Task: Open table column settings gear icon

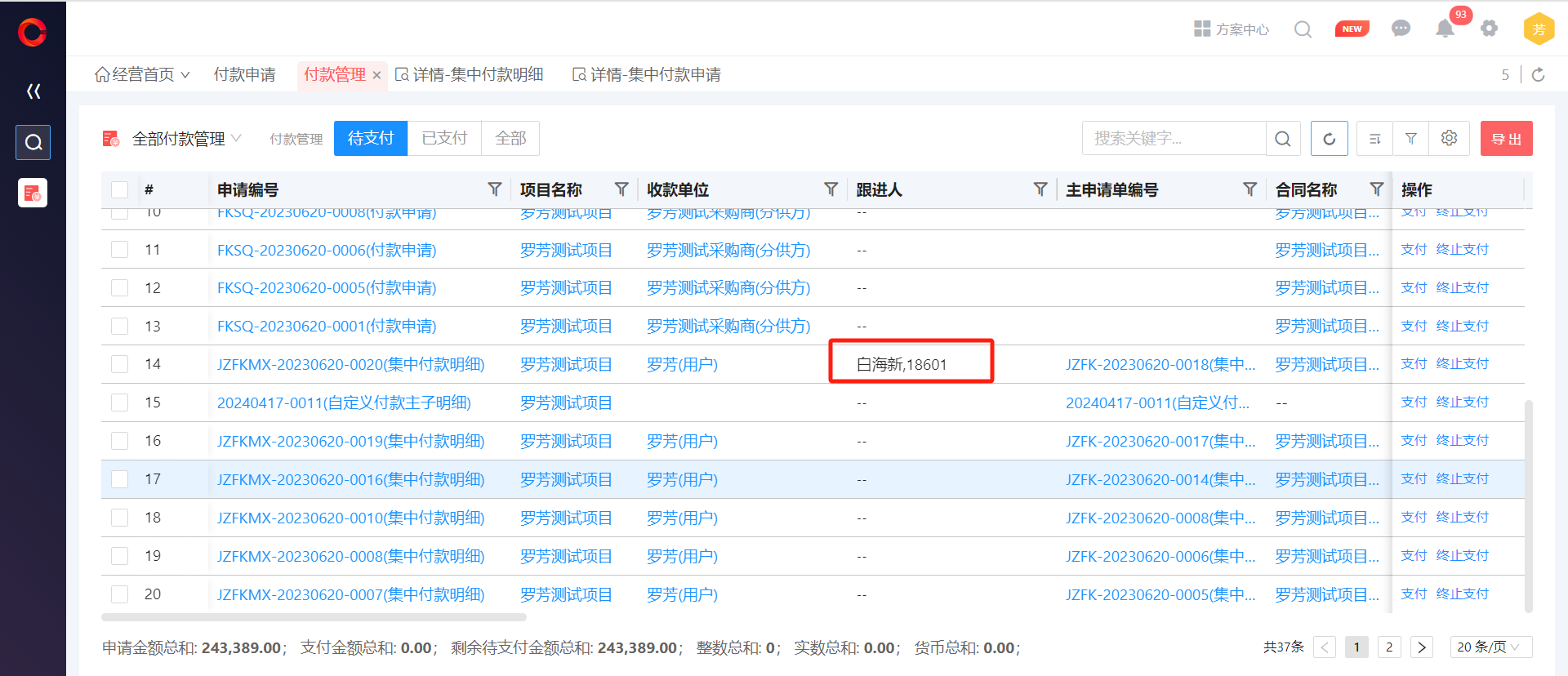Action: [1449, 139]
